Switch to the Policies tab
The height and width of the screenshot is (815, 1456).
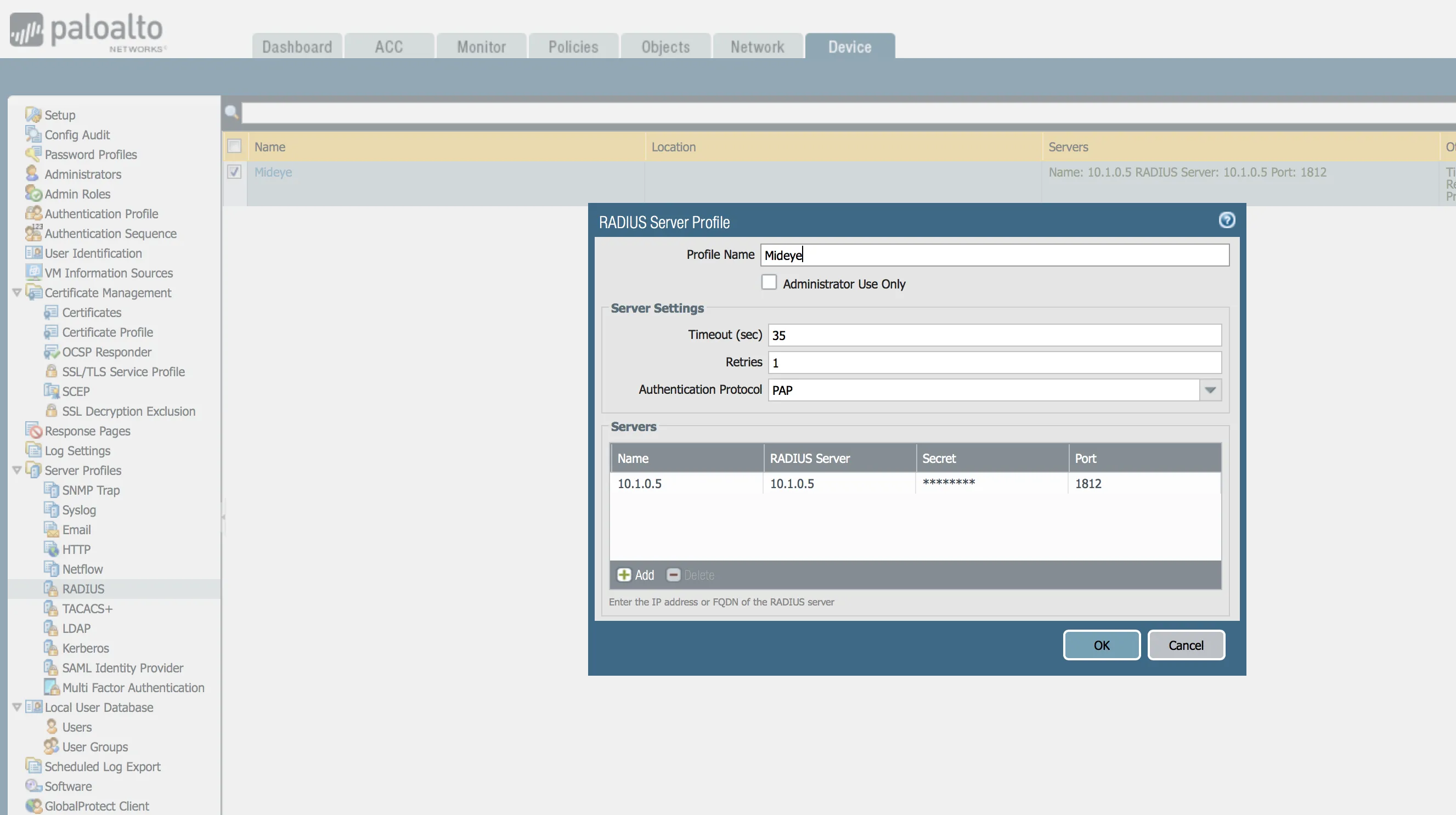tap(573, 47)
